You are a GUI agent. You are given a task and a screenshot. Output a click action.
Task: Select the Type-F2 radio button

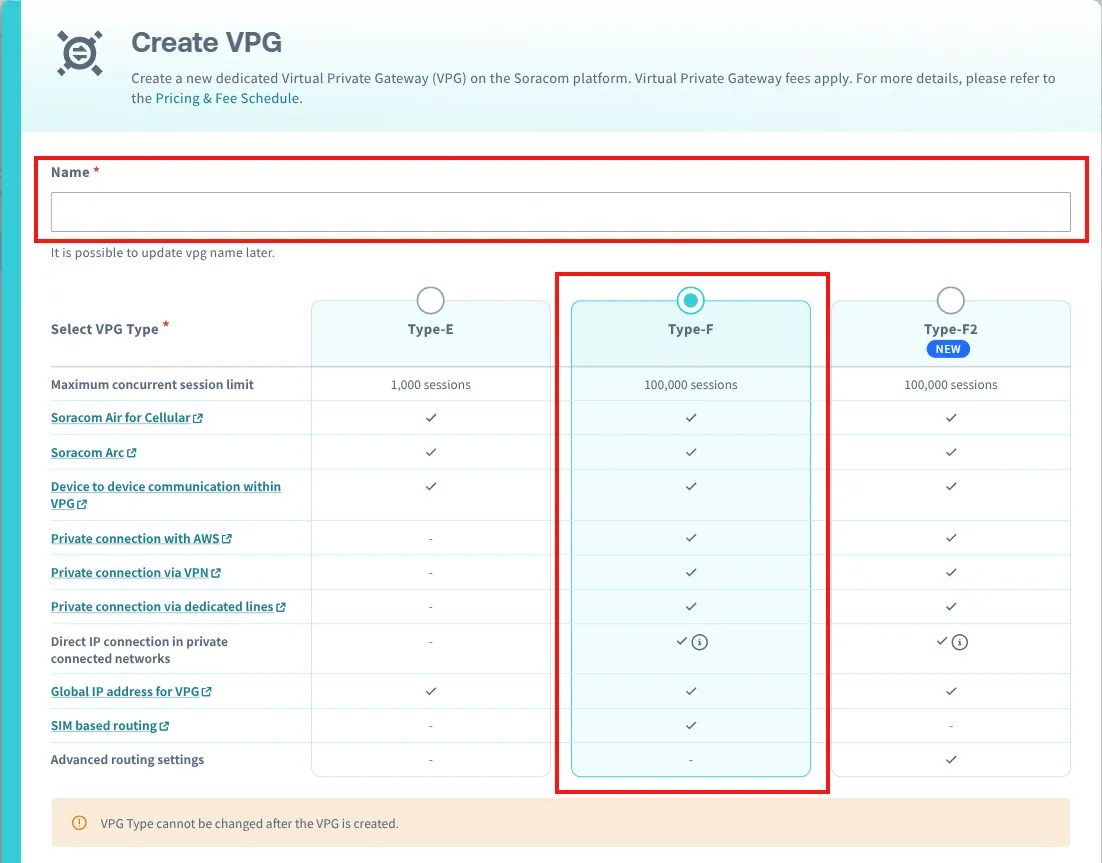point(950,301)
